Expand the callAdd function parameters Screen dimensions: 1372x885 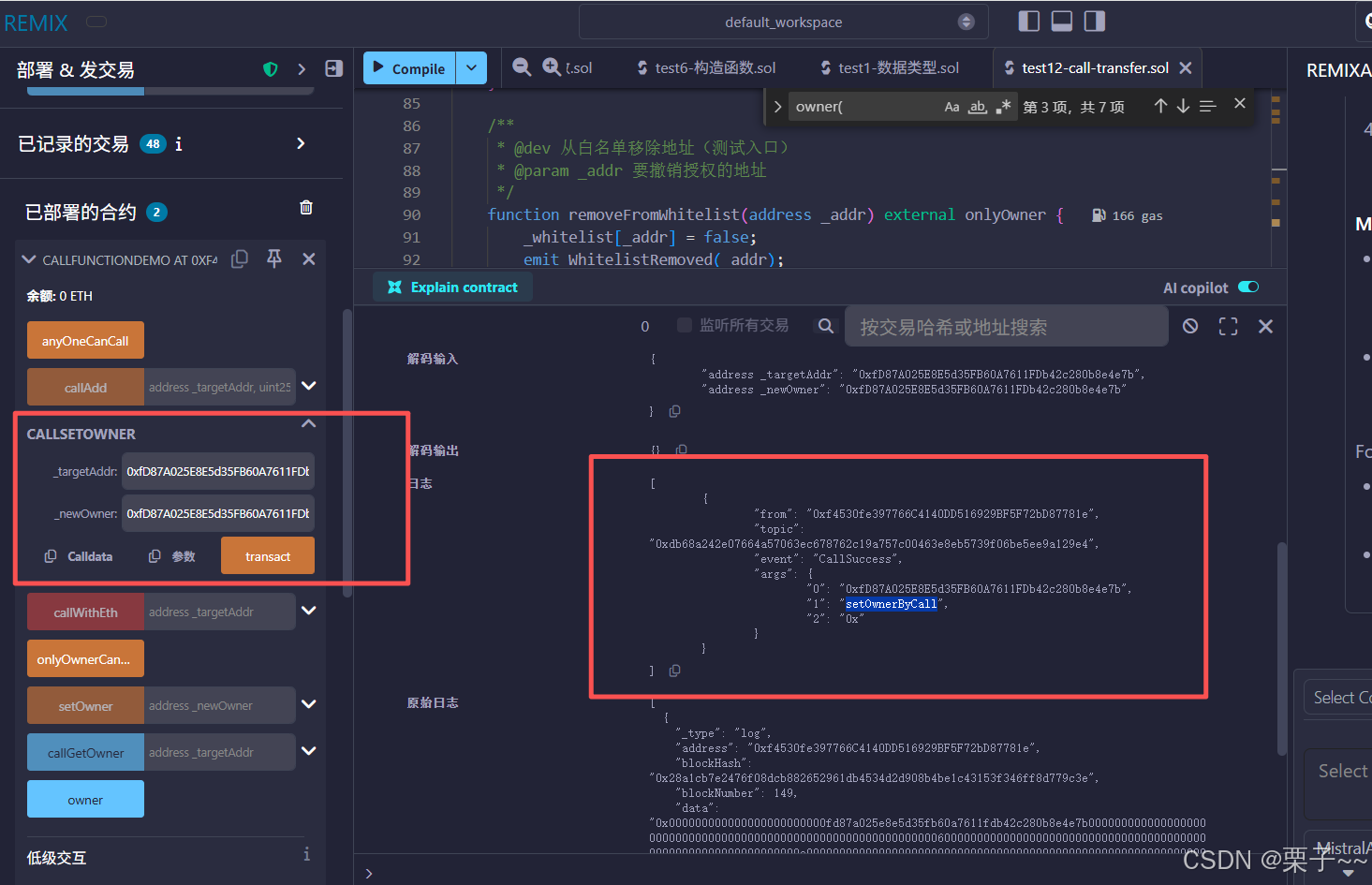pyautogui.click(x=309, y=386)
